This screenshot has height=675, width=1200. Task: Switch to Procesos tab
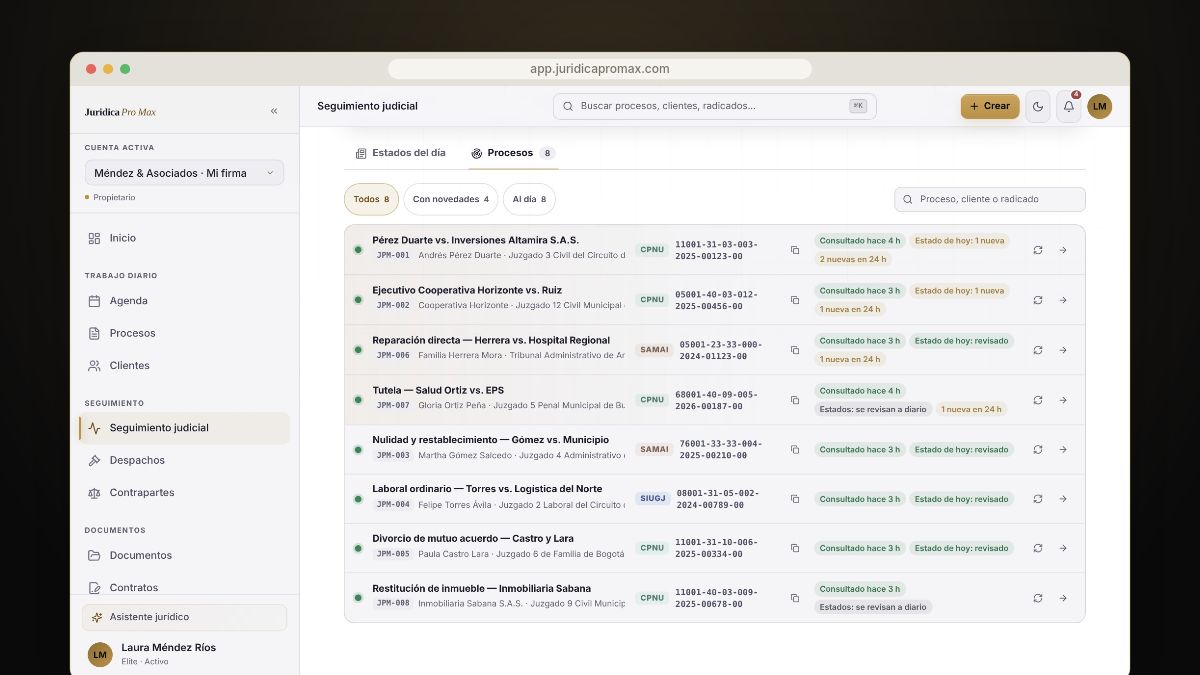pos(512,153)
